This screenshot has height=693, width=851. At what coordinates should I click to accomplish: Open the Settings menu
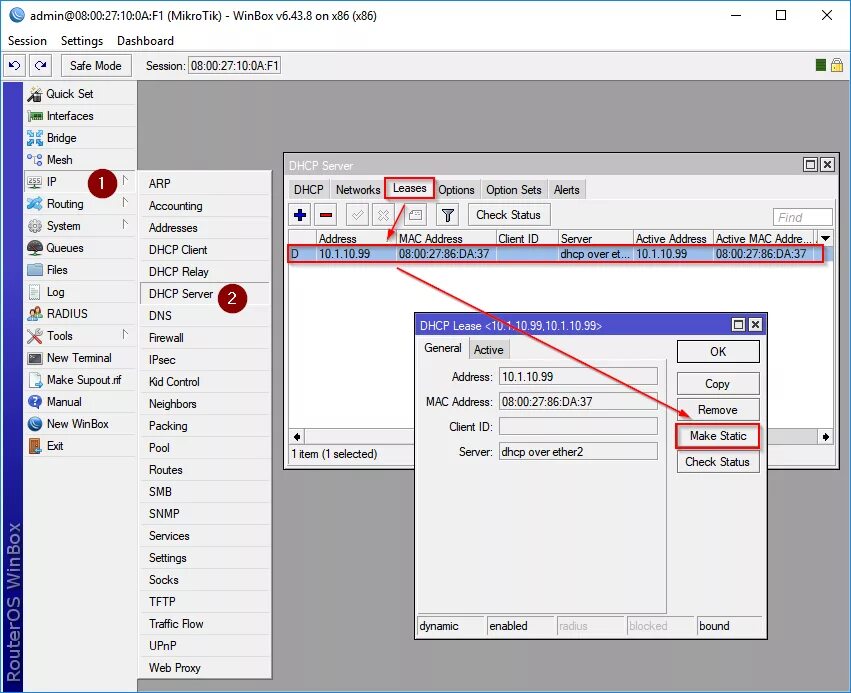[x=82, y=41]
